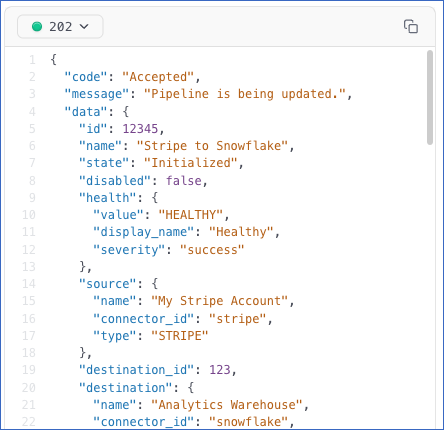
Task: Select the "My Stripe Account" value
Action: (x=219, y=301)
